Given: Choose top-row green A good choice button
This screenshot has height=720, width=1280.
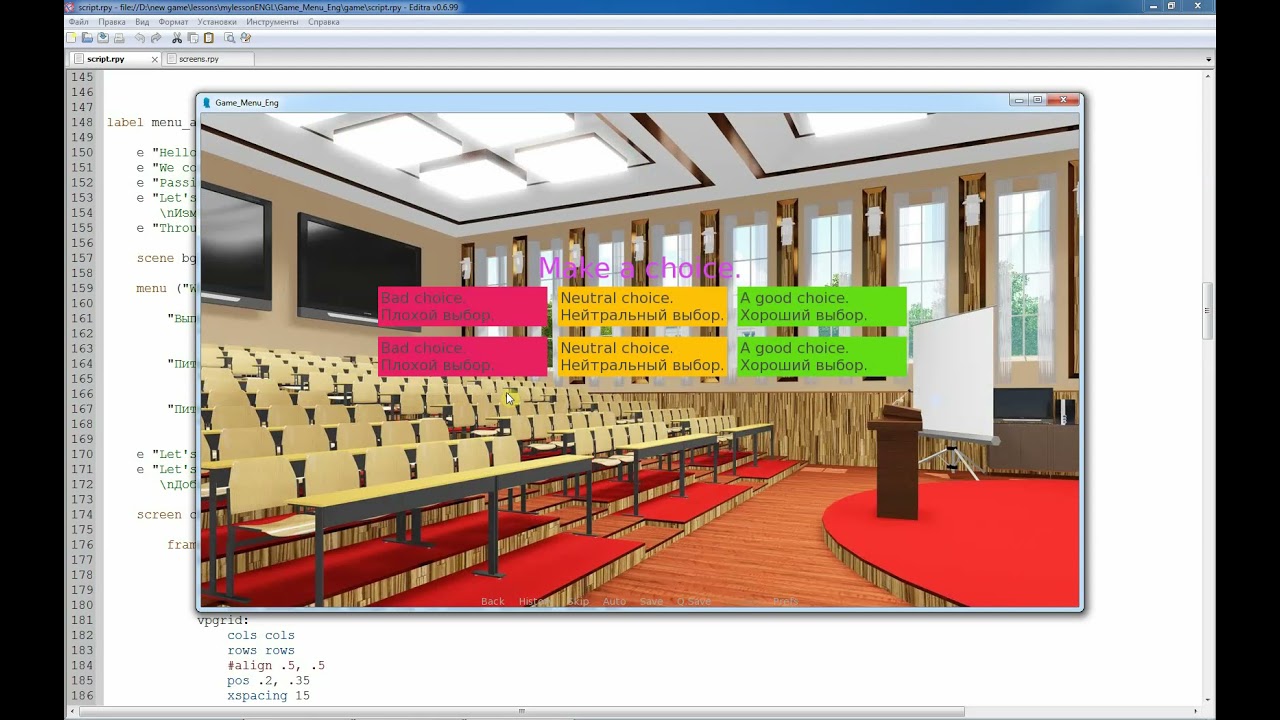Looking at the screenshot, I should click(x=822, y=306).
